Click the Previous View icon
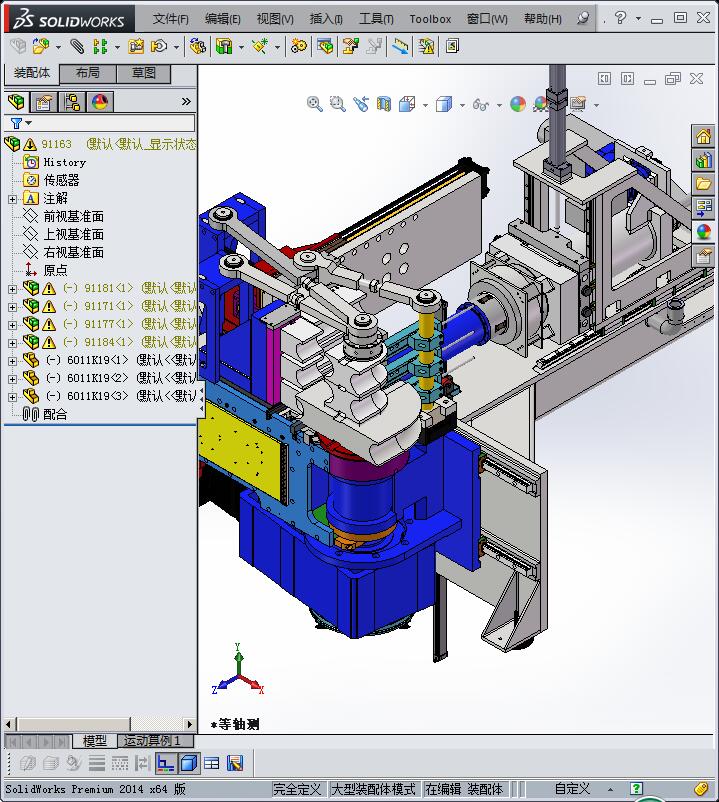Image resolution: width=719 pixels, height=802 pixels. pyautogui.click(x=361, y=104)
